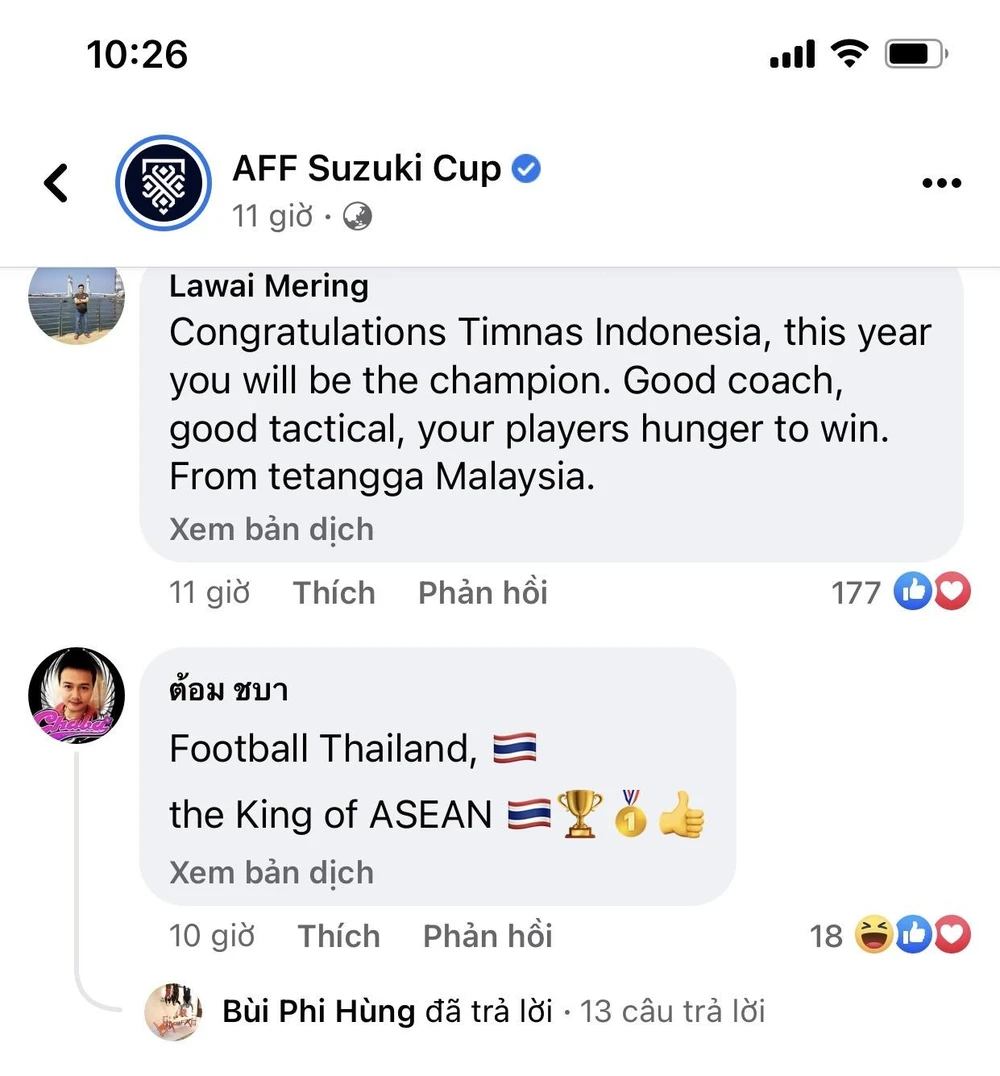
Task: Reply to the Football Thailand comment
Action: 488,936
